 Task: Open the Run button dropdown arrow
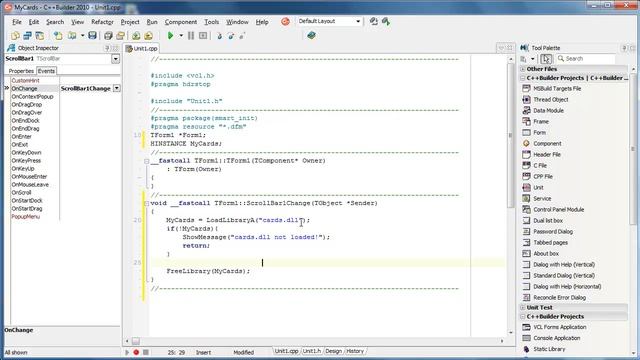181,36
